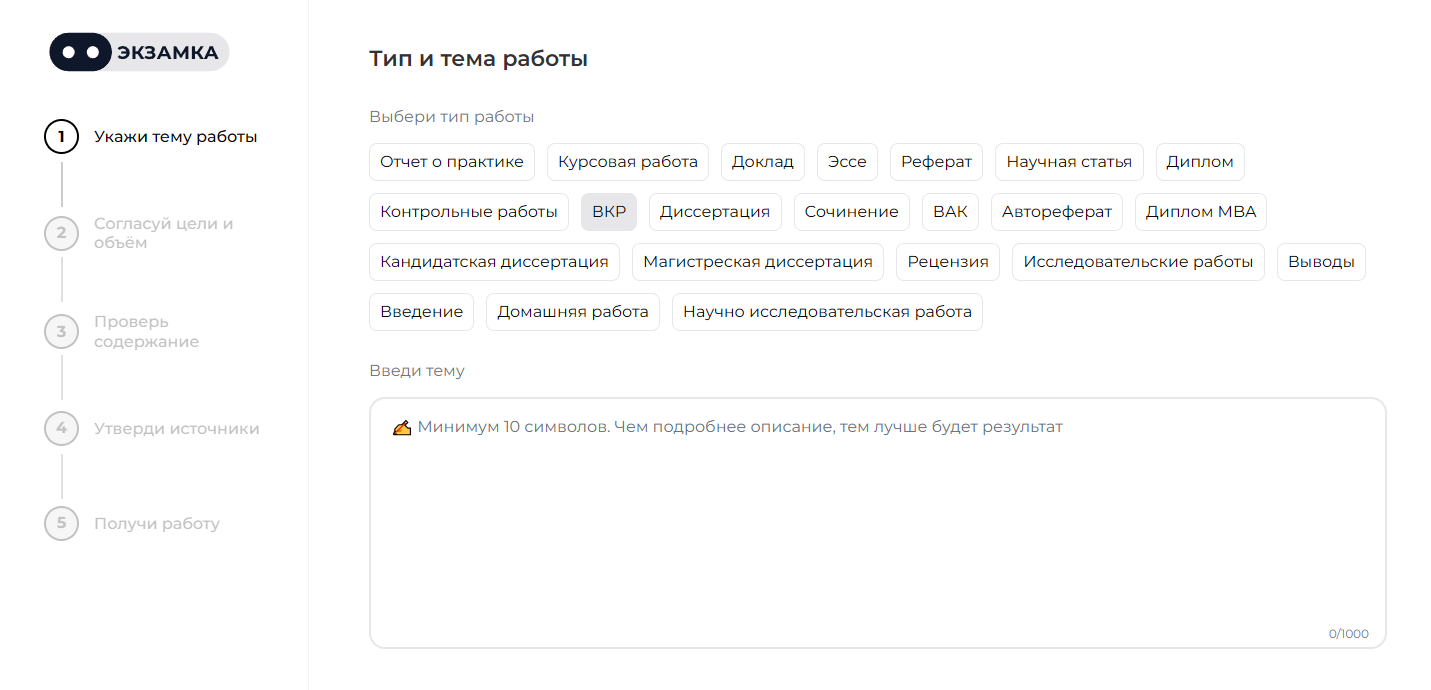Select «Курсовая работа» work type
Viewport: 1431px width, 690px height.
627,161
